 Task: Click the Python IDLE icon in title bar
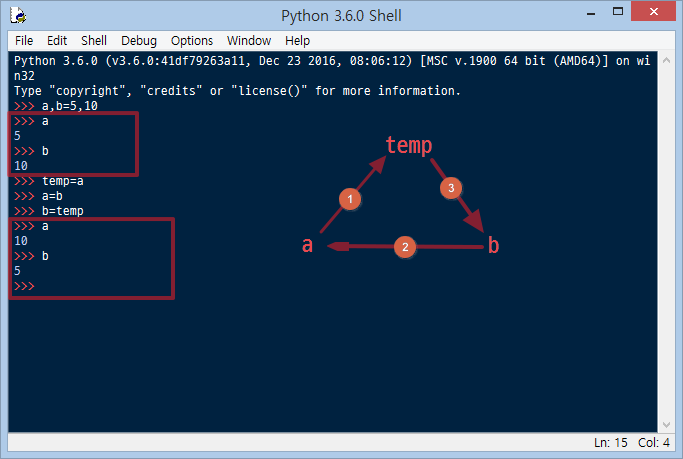click(18, 15)
